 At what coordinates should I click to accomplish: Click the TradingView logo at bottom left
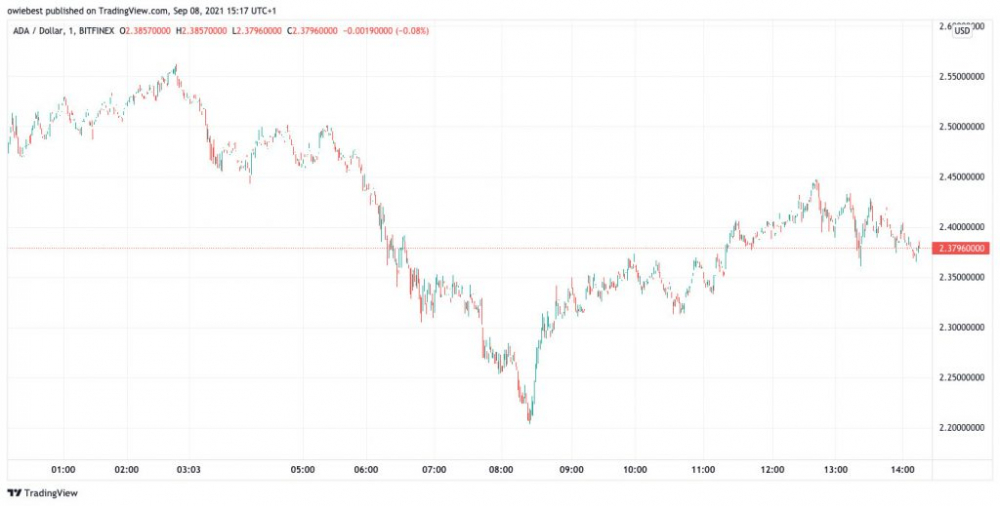(x=42, y=493)
